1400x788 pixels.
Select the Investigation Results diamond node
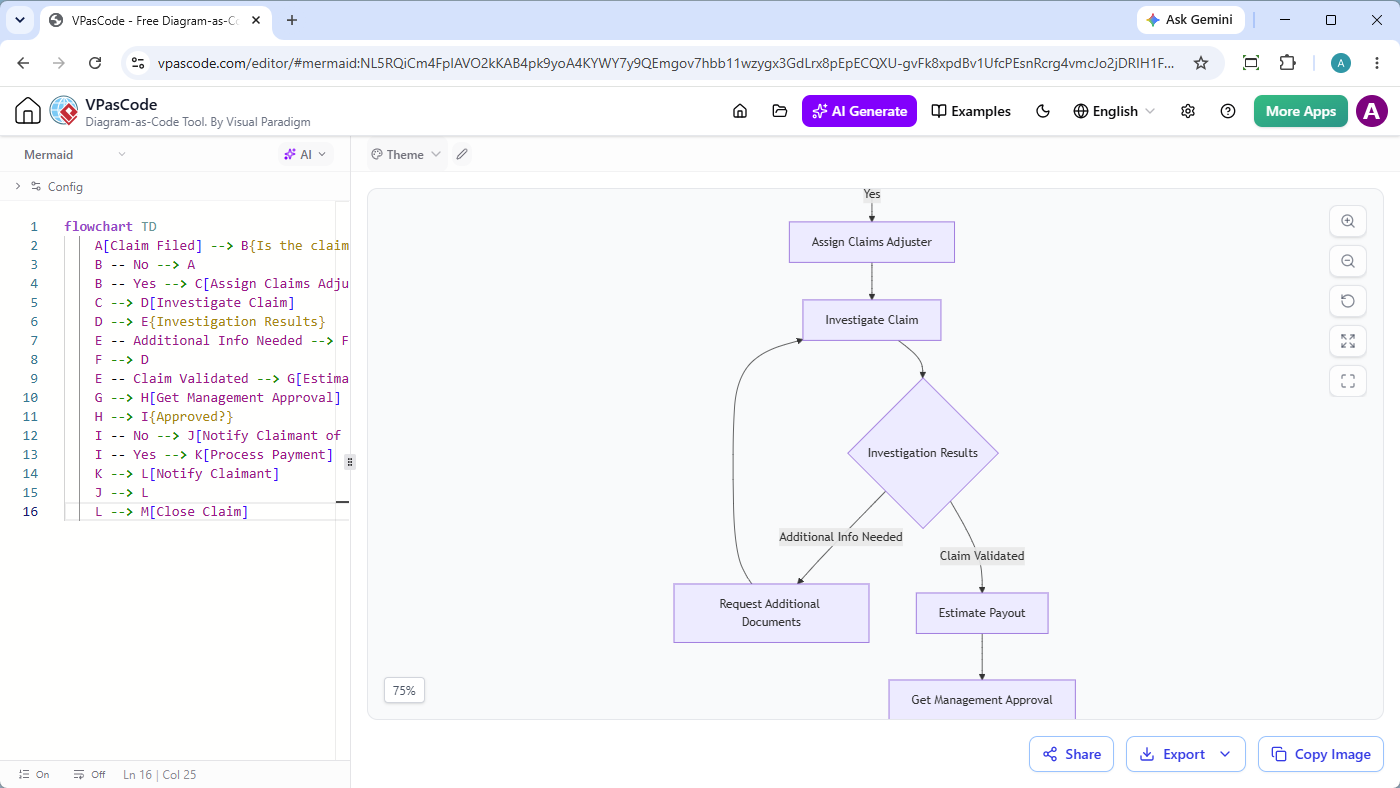(x=923, y=453)
